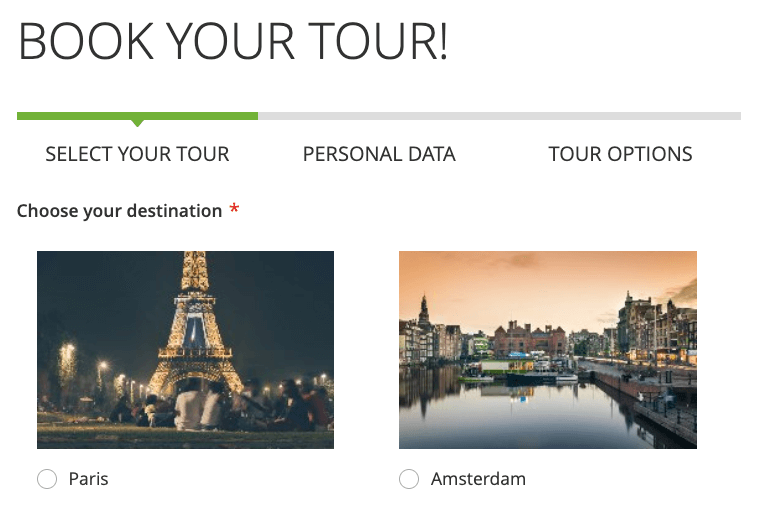Click the church tower in Amsterdam photo
Screen dimensions: 765x510
[424, 310]
